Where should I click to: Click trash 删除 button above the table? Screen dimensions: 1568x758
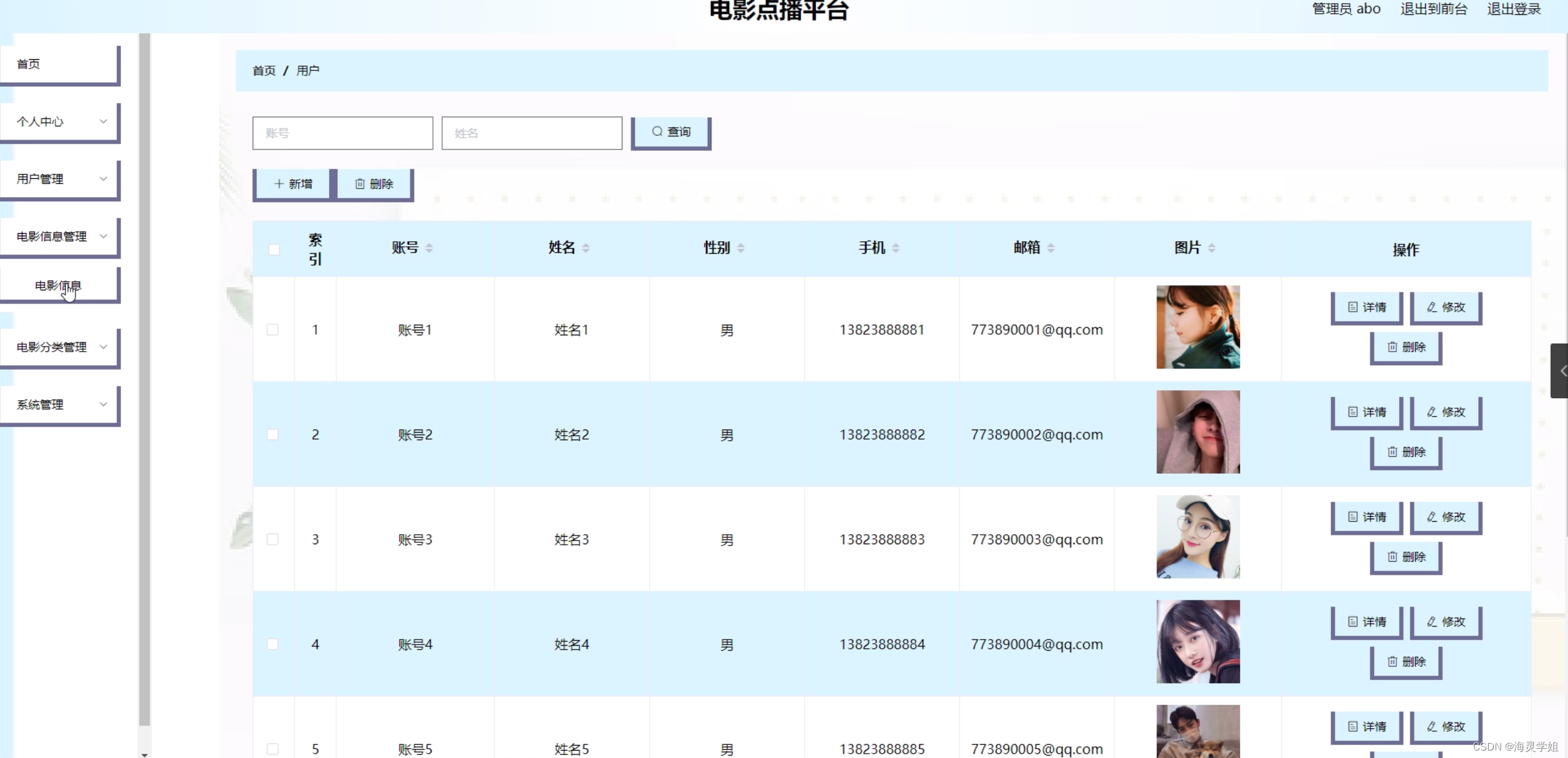374,184
